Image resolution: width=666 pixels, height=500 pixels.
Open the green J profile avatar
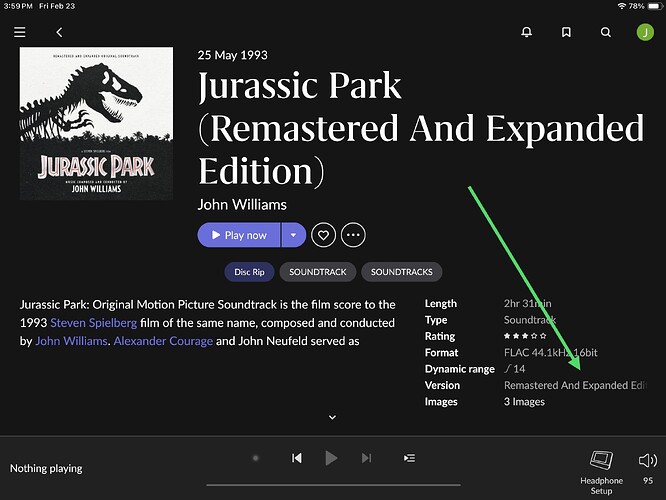(x=644, y=33)
